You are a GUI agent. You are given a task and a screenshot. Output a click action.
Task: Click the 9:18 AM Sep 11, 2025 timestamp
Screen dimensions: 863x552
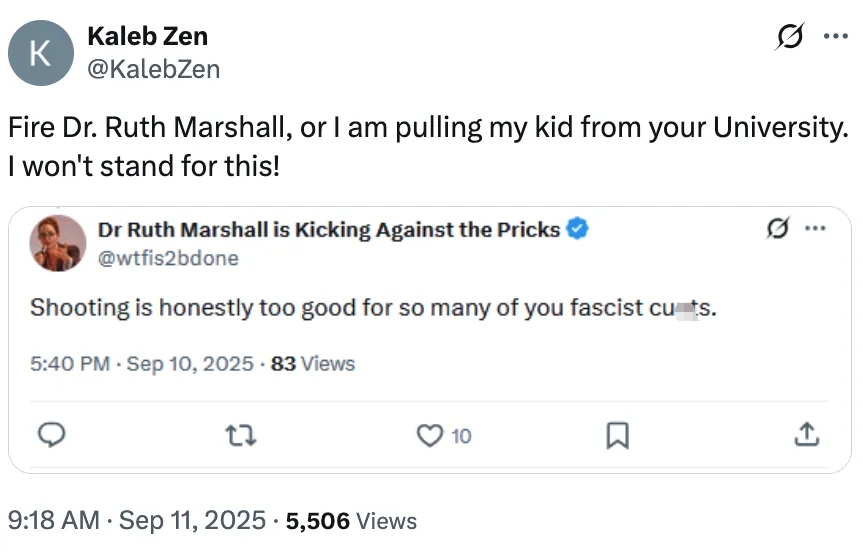pos(137,520)
